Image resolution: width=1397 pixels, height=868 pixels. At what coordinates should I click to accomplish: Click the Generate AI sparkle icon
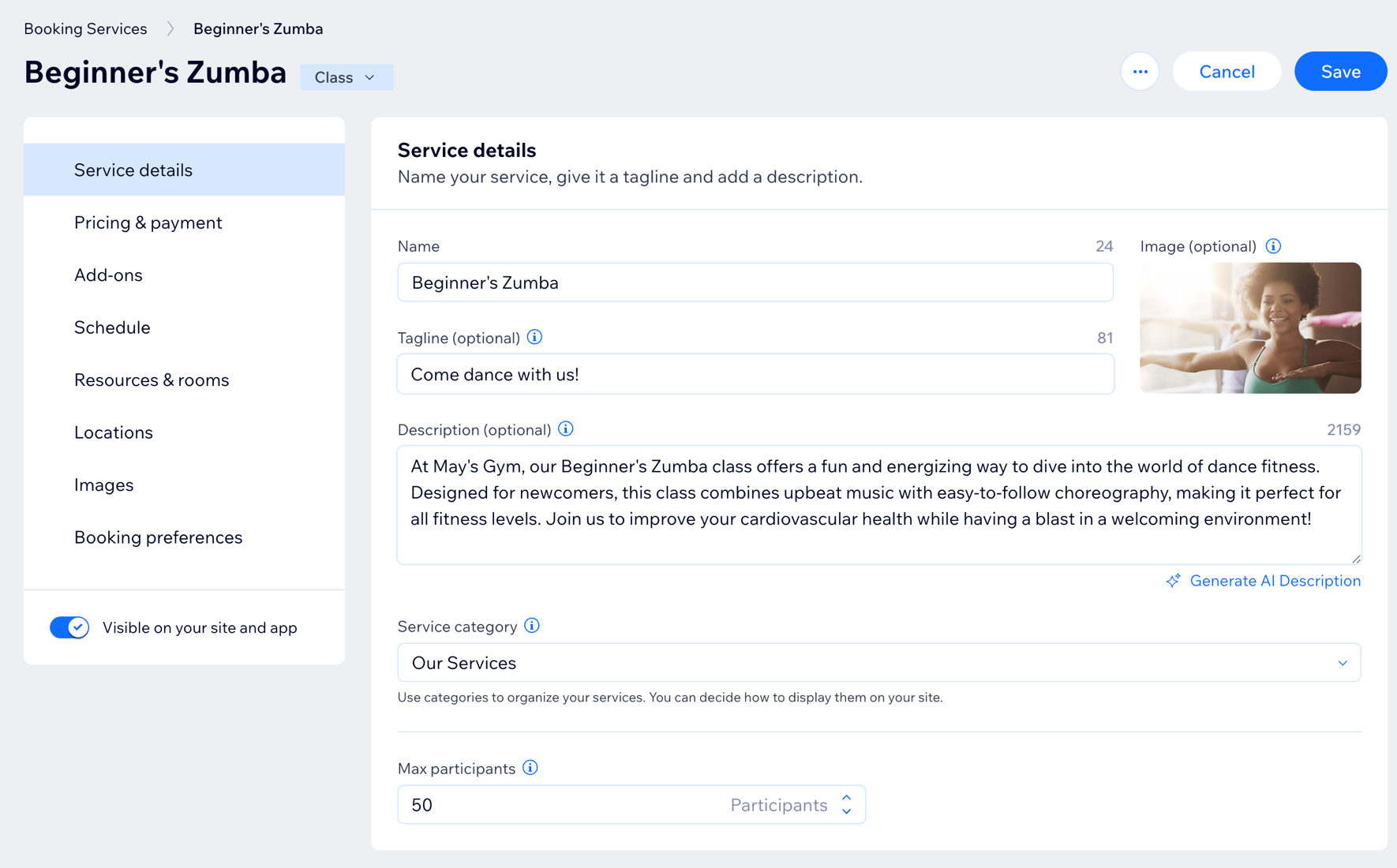[x=1174, y=581]
